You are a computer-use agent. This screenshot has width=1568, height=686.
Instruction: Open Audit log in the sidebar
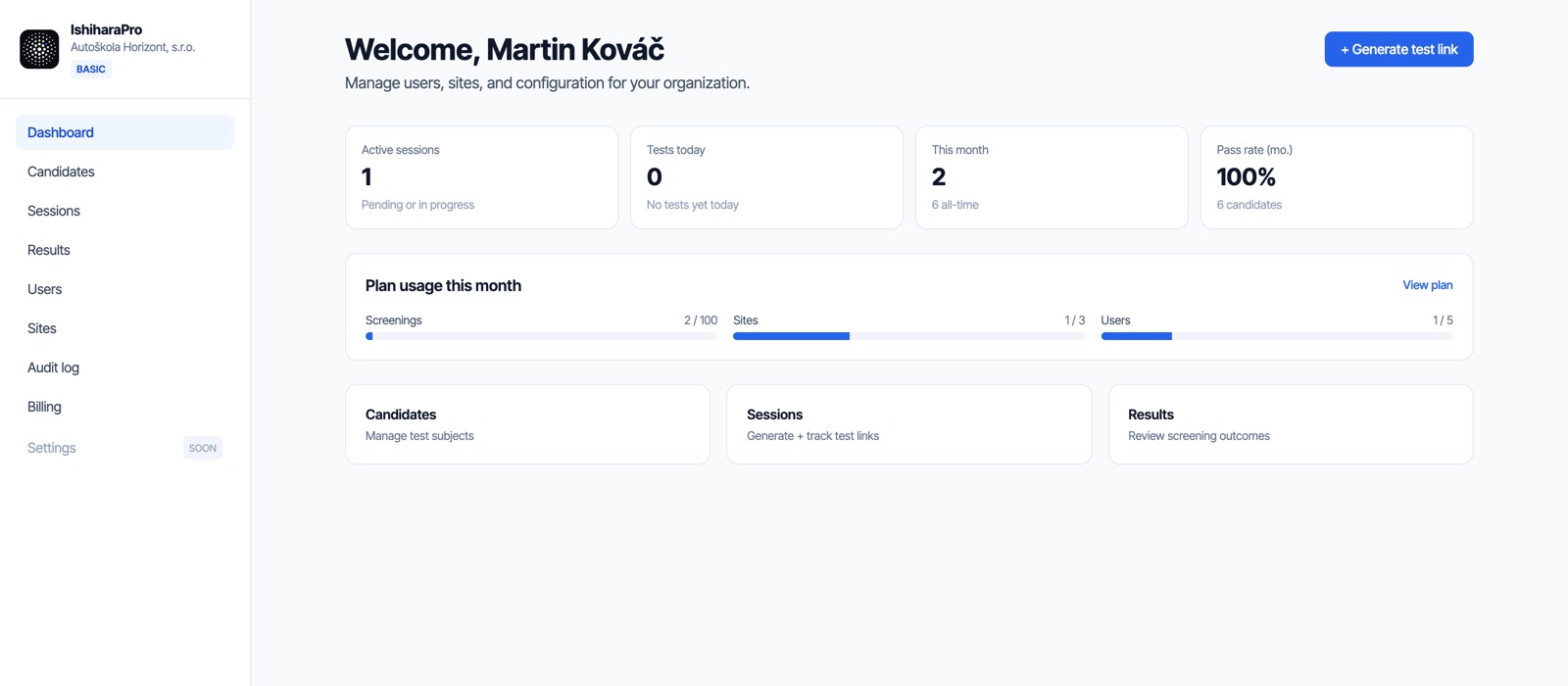coord(124,367)
